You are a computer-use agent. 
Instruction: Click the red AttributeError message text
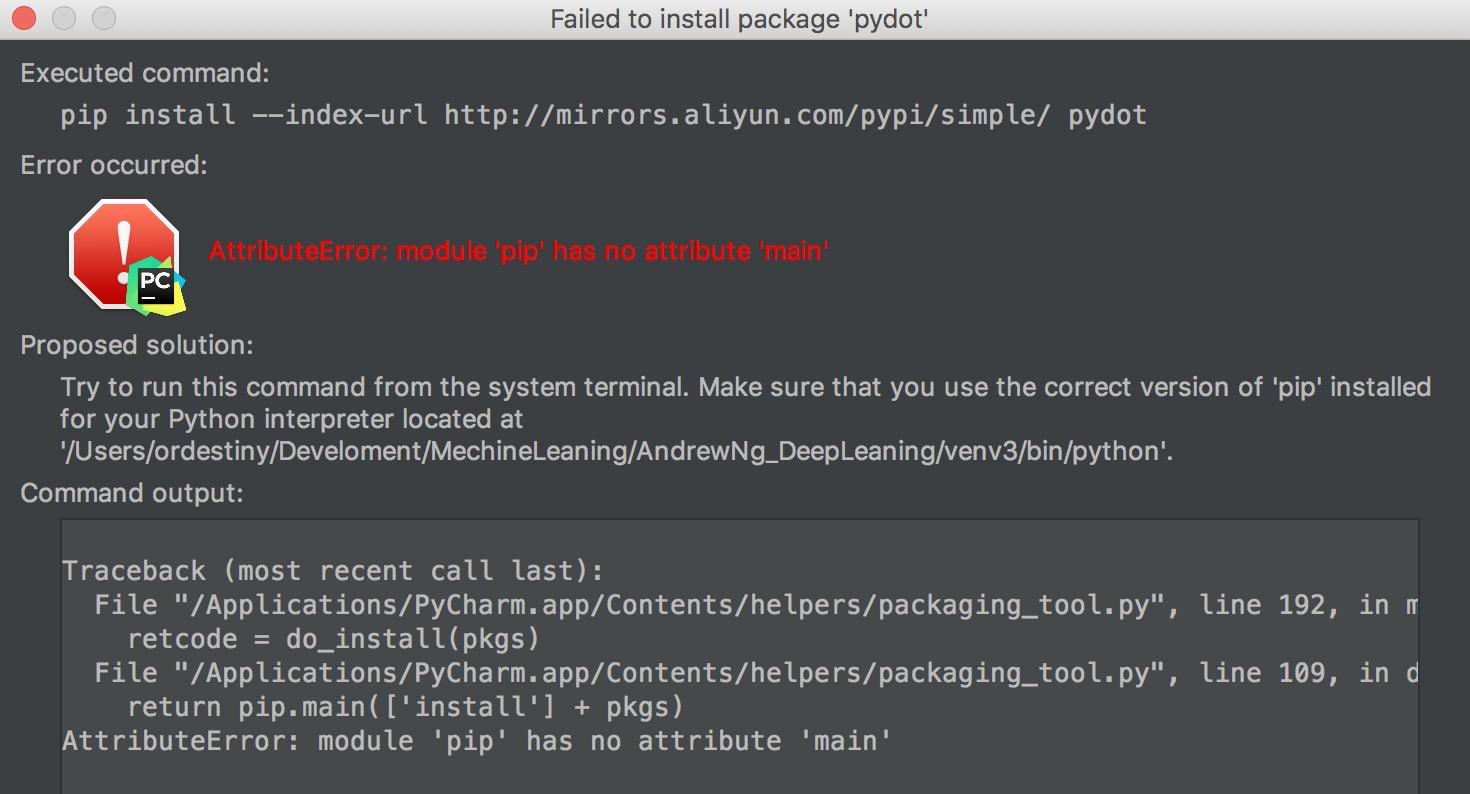pyautogui.click(x=519, y=250)
